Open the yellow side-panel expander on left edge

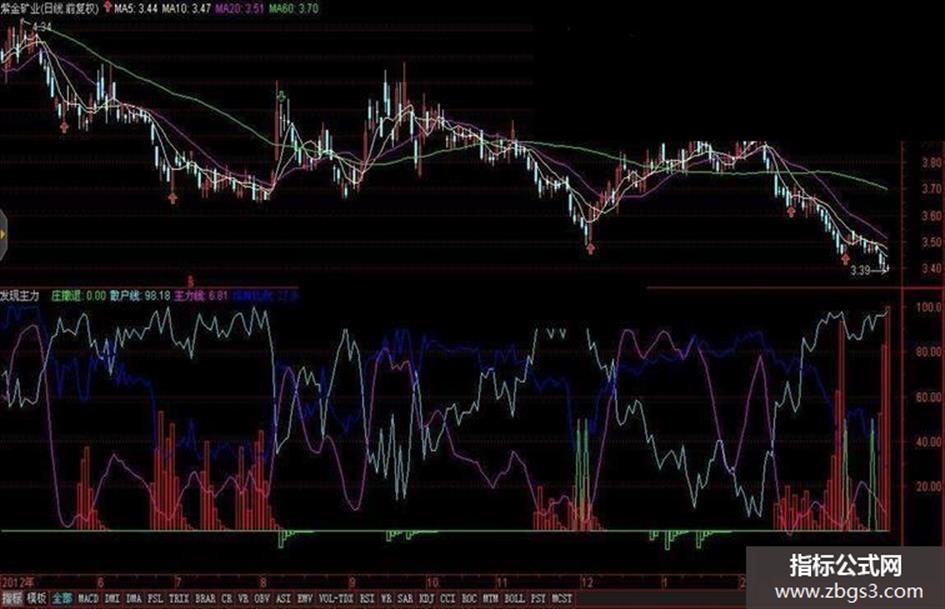(3, 235)
